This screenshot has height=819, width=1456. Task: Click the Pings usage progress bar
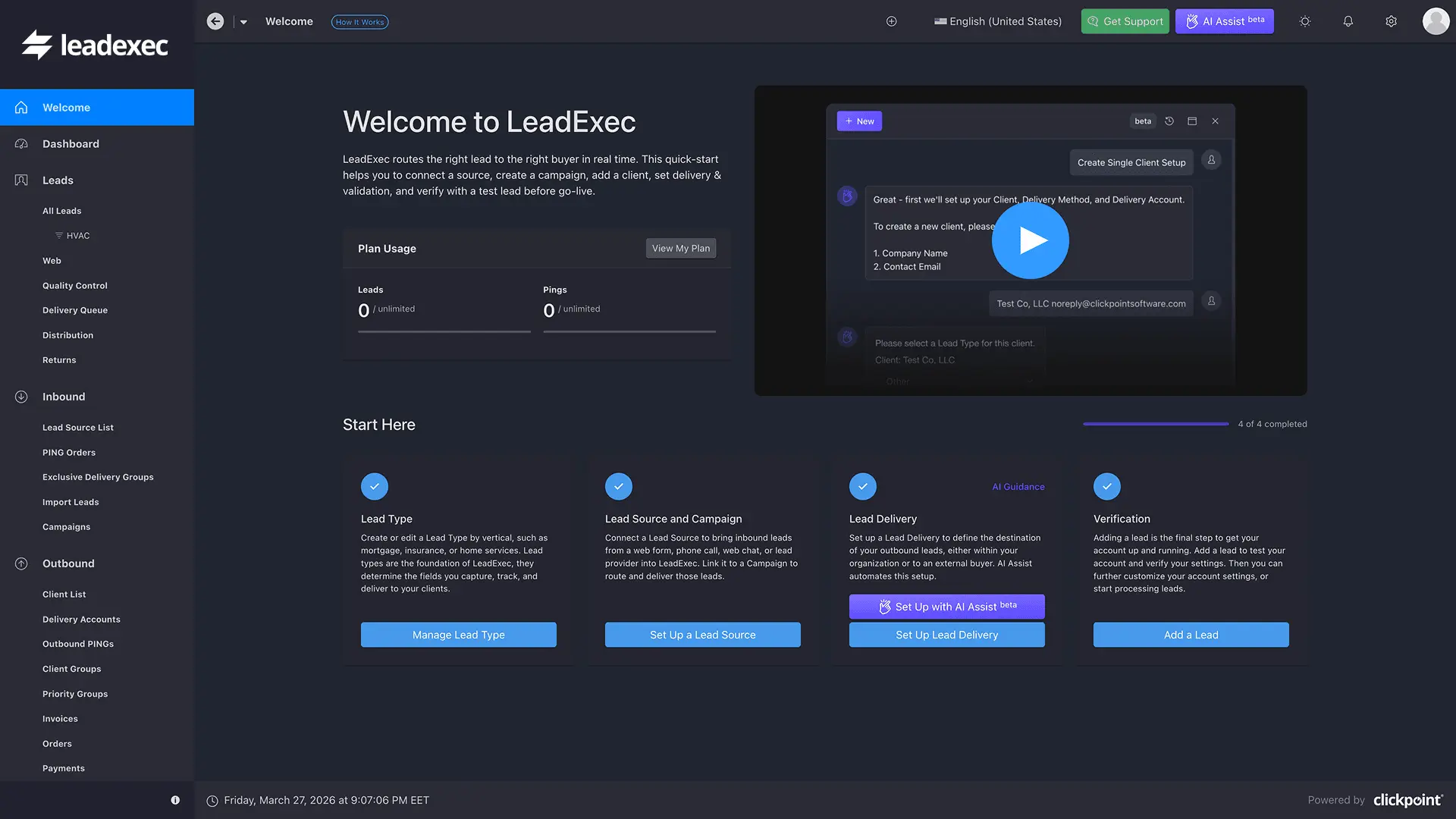[x=629, y=331]
